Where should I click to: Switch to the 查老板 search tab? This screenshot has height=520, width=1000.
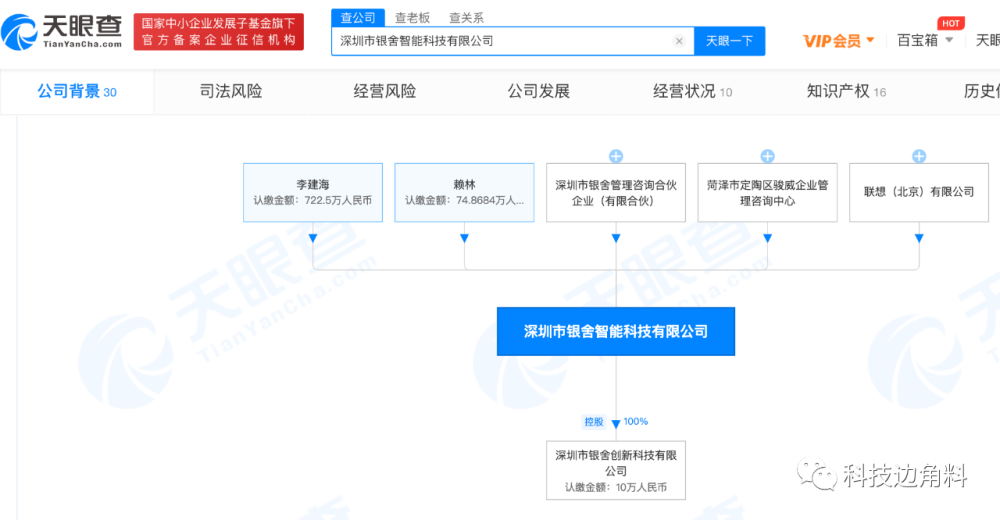[x=413, y=18]
